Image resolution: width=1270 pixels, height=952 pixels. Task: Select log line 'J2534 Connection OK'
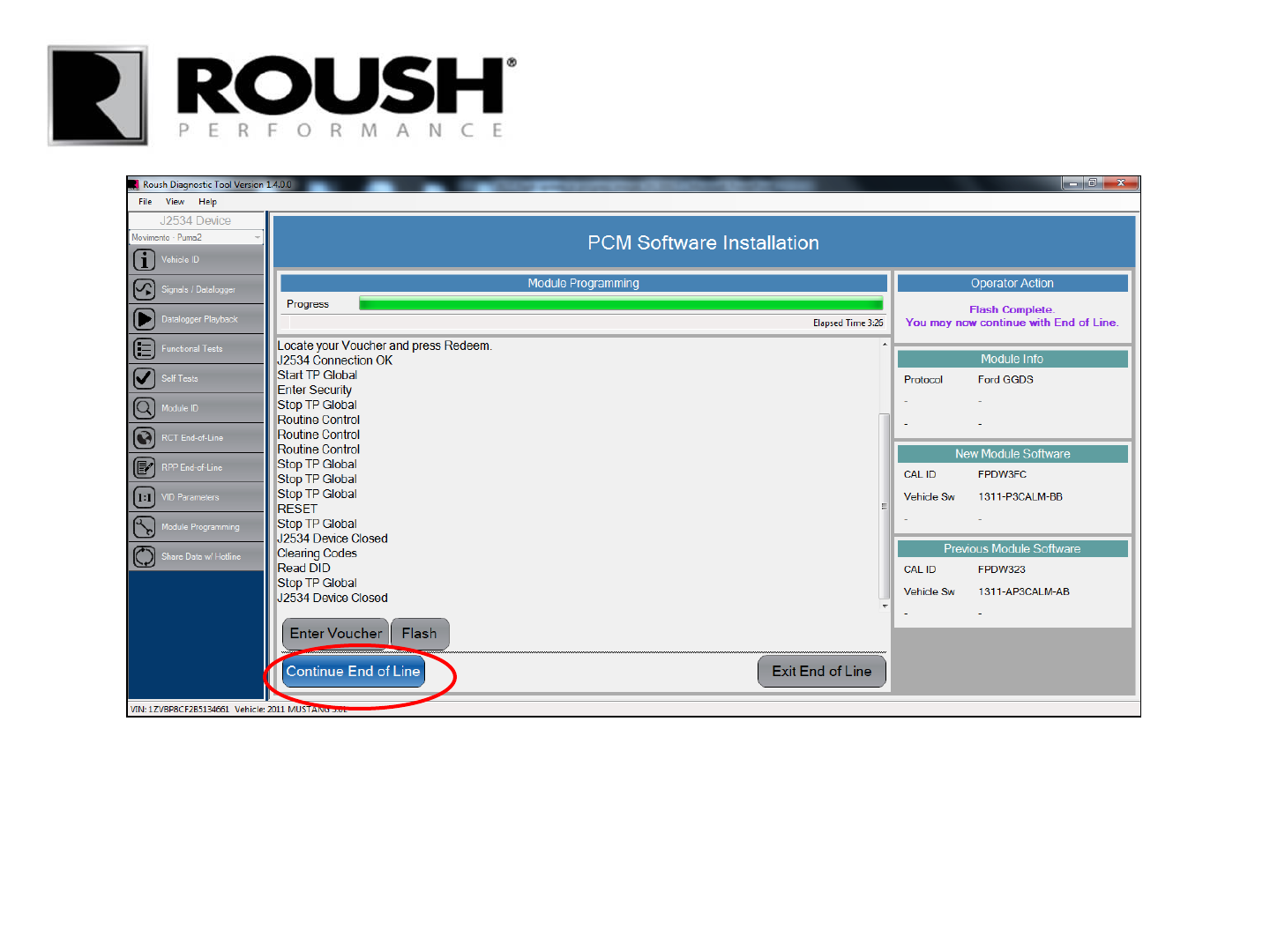(334, 361)
